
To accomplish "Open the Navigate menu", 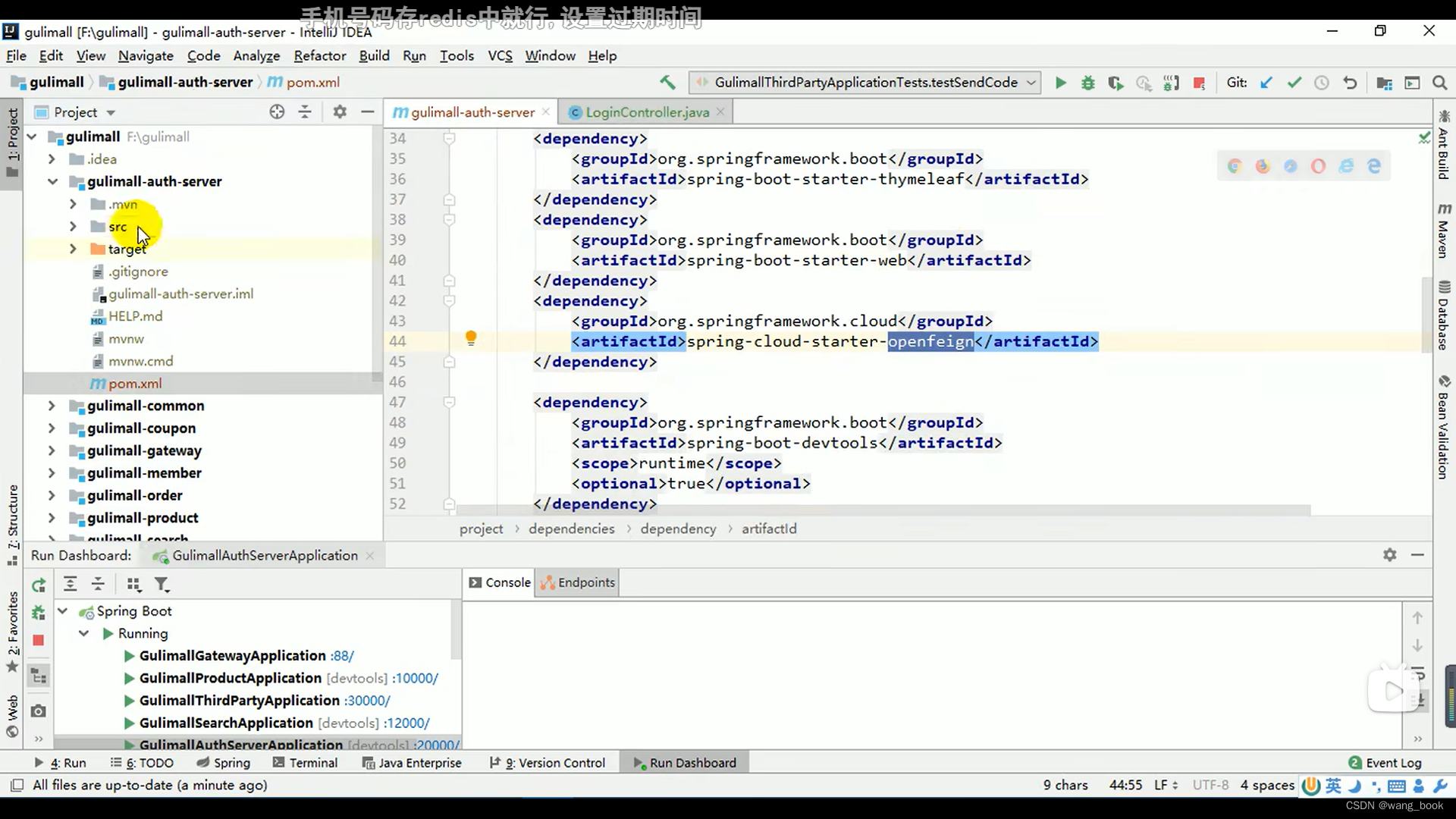I will click(x=146, y=55).
